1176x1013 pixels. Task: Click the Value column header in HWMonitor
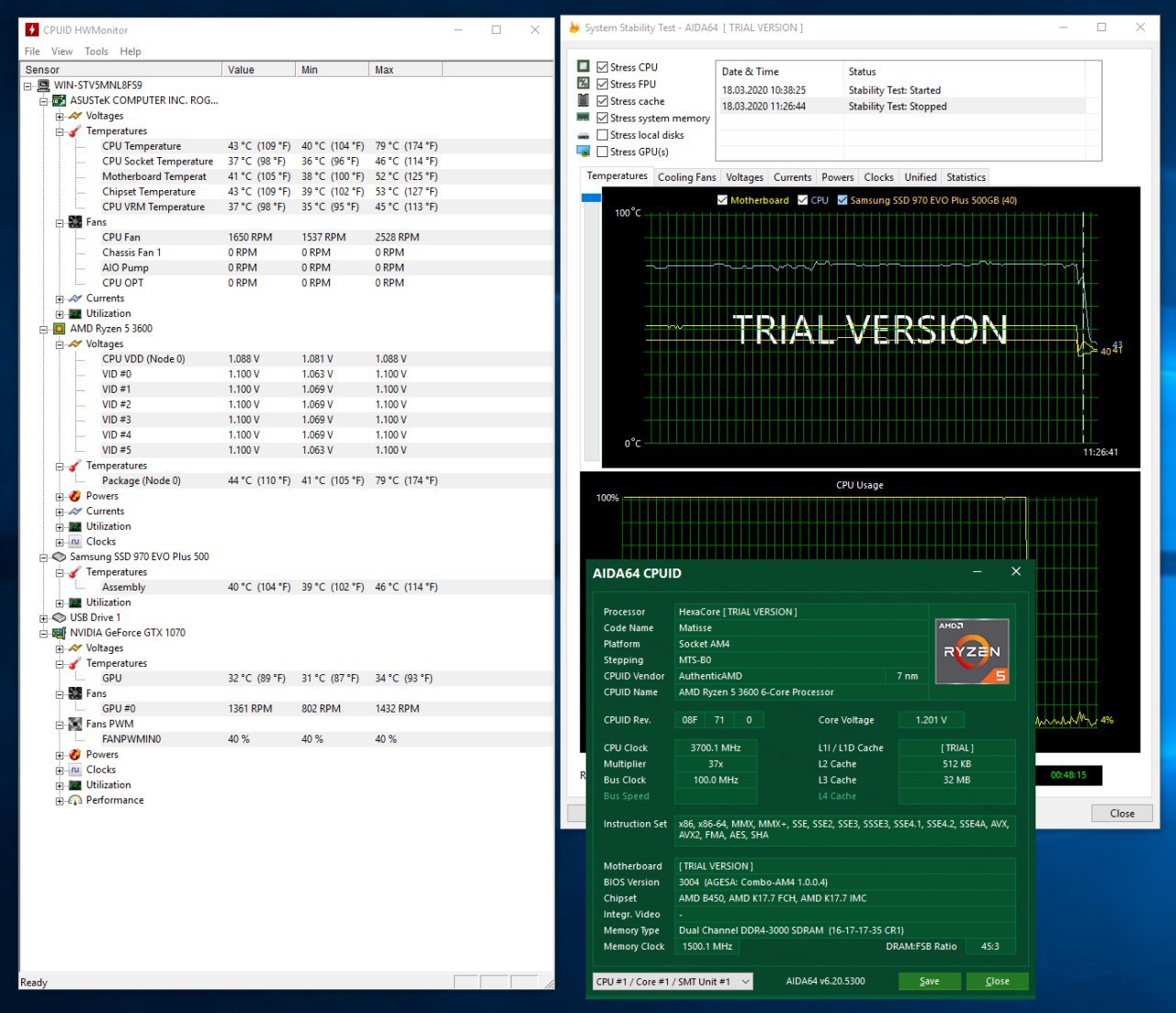pos(259,70)
